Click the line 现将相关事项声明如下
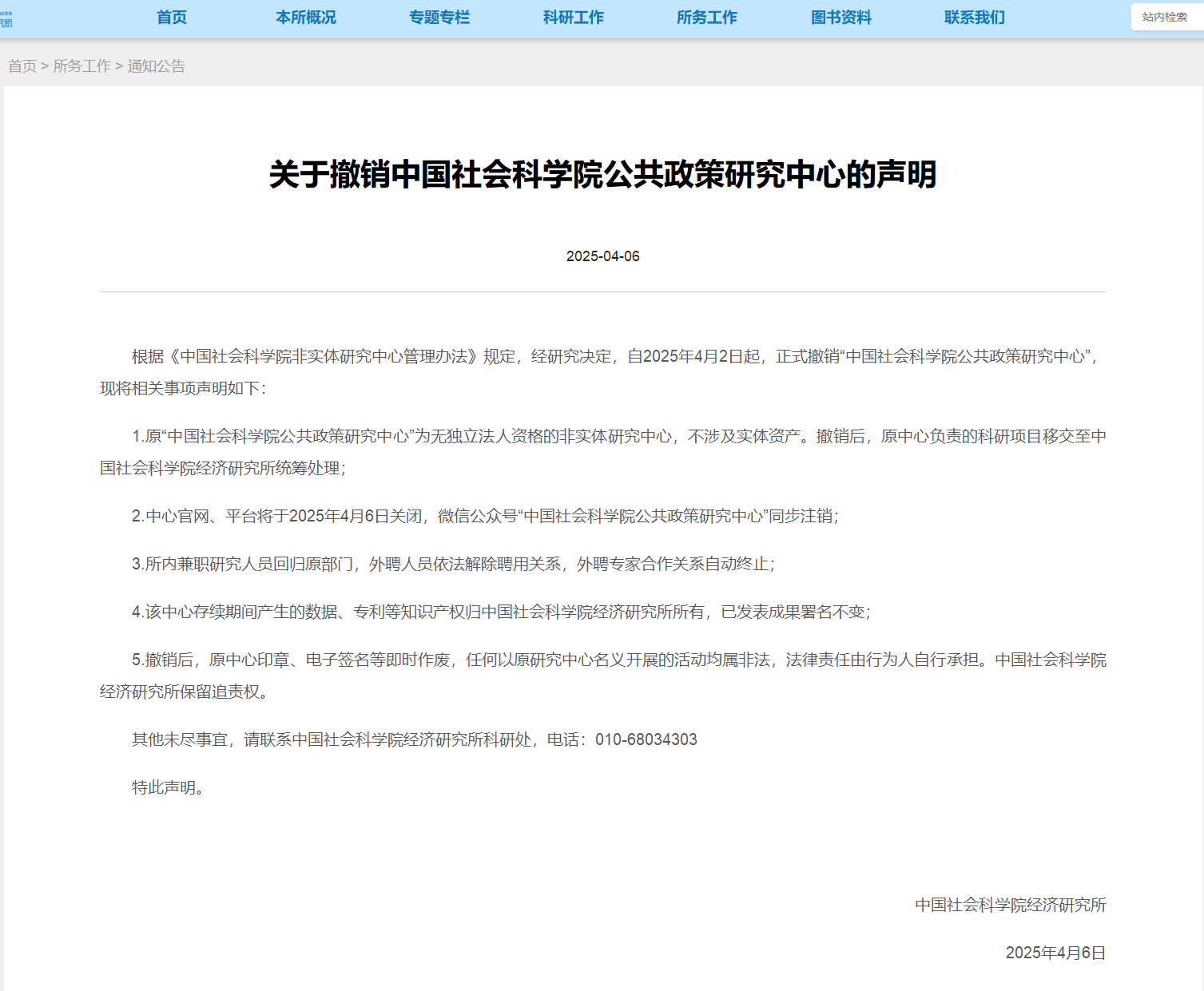The height and width of the screenshot is (991, 1204). click(x=183, y=388)
